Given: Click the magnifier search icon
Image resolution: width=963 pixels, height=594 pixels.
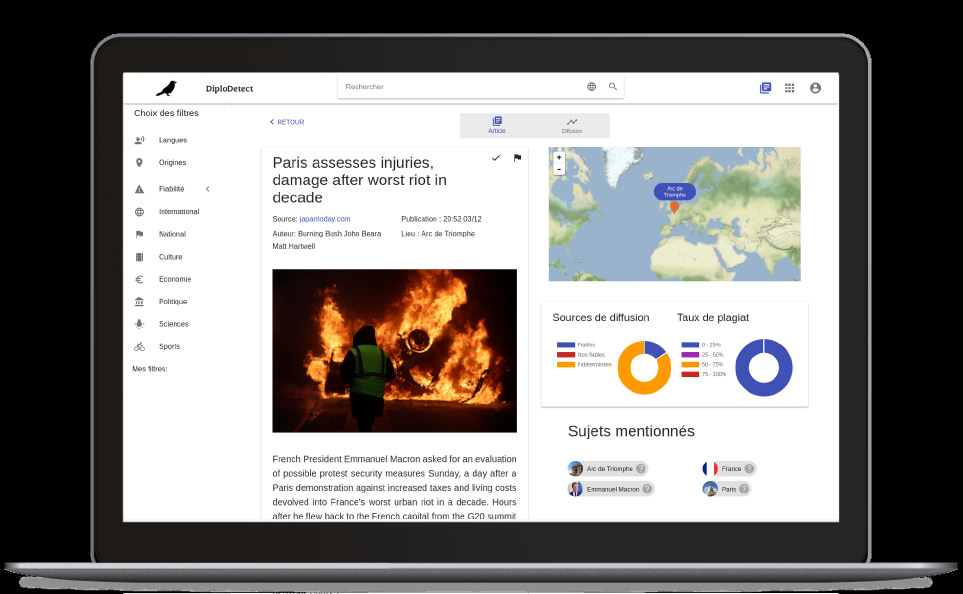Looking at the screenshot, I should coord(613,87).
